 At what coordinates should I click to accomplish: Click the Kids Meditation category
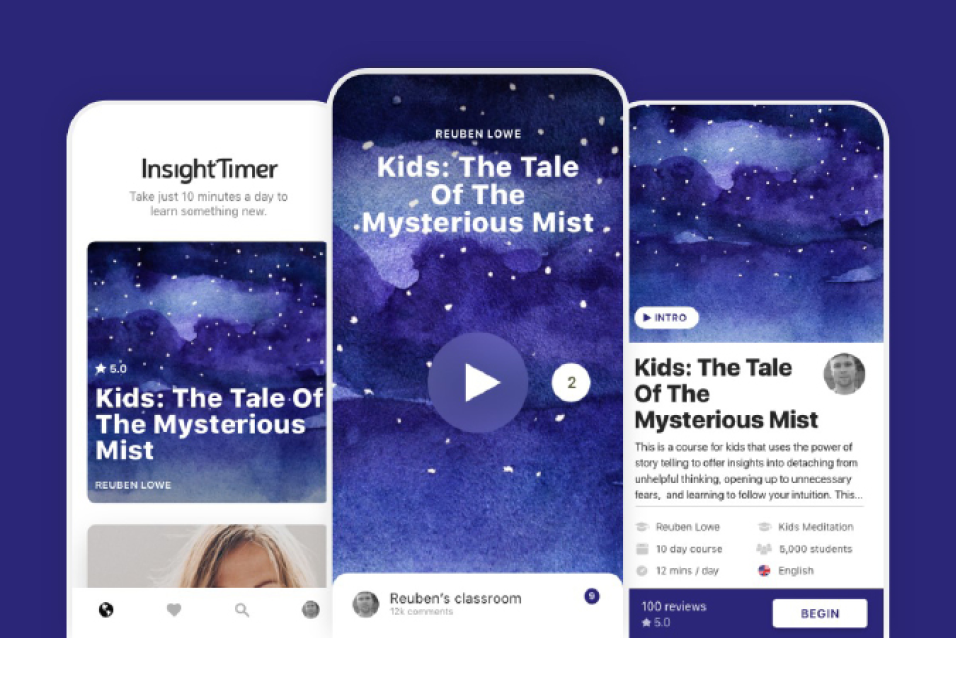tap(817, 527)
